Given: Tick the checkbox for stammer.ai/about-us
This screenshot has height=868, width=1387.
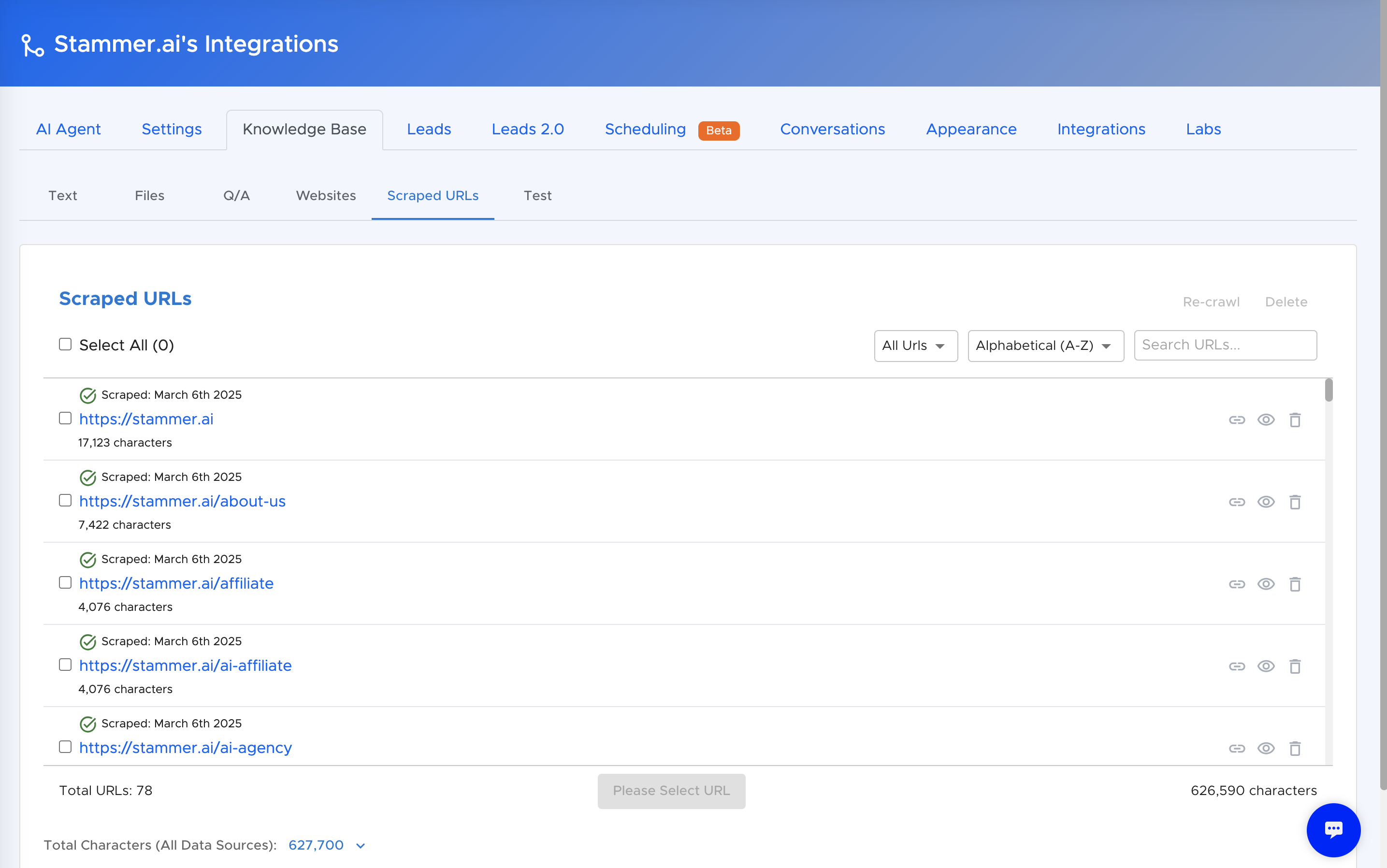Looking at the screenshot, I should pyautogui.click(x=65, y=500).
